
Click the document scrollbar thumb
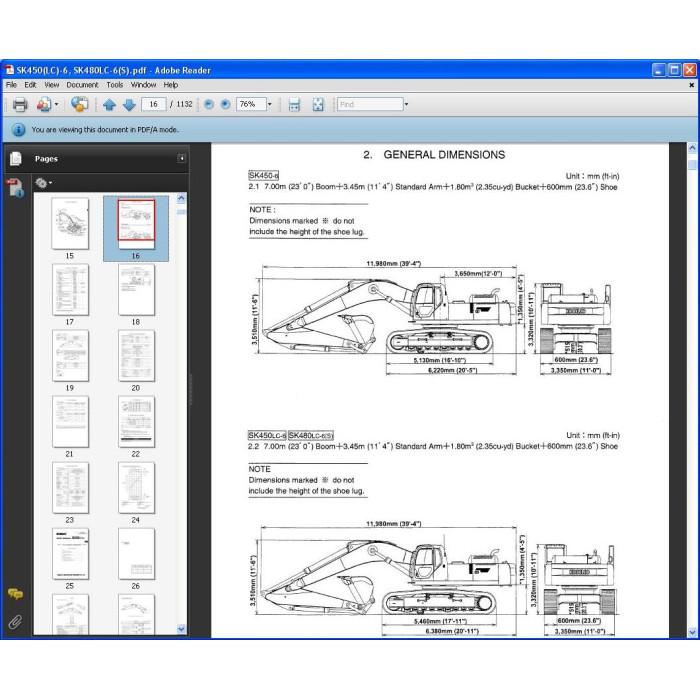[x=692, y=165]
